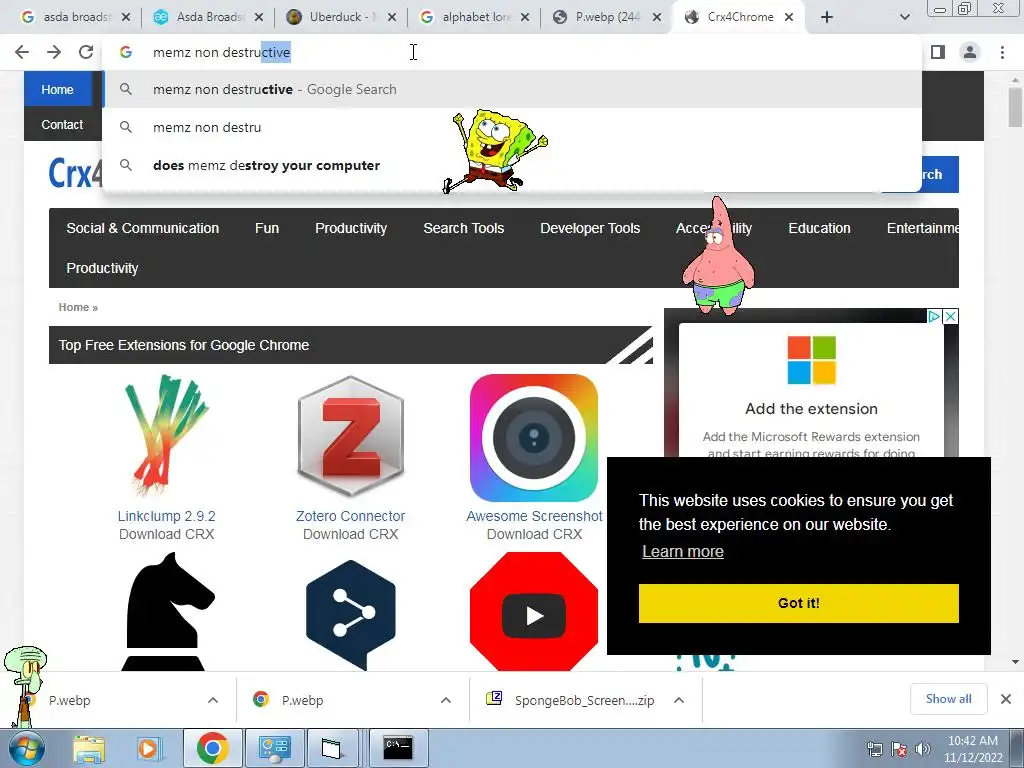Viewport: 1024px width, 768px height.
Task: Click the Chrome taskbar icon
Action: click(212, 748)
